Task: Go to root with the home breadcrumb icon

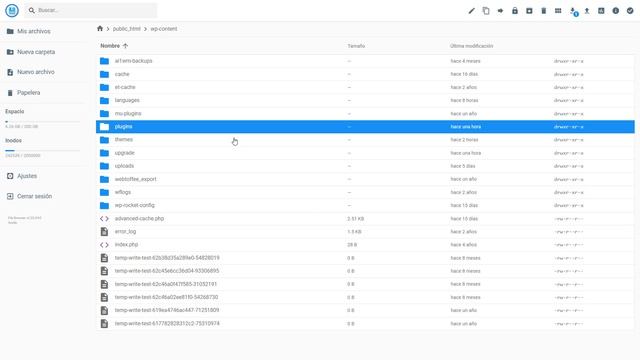Action: (100, 29)
